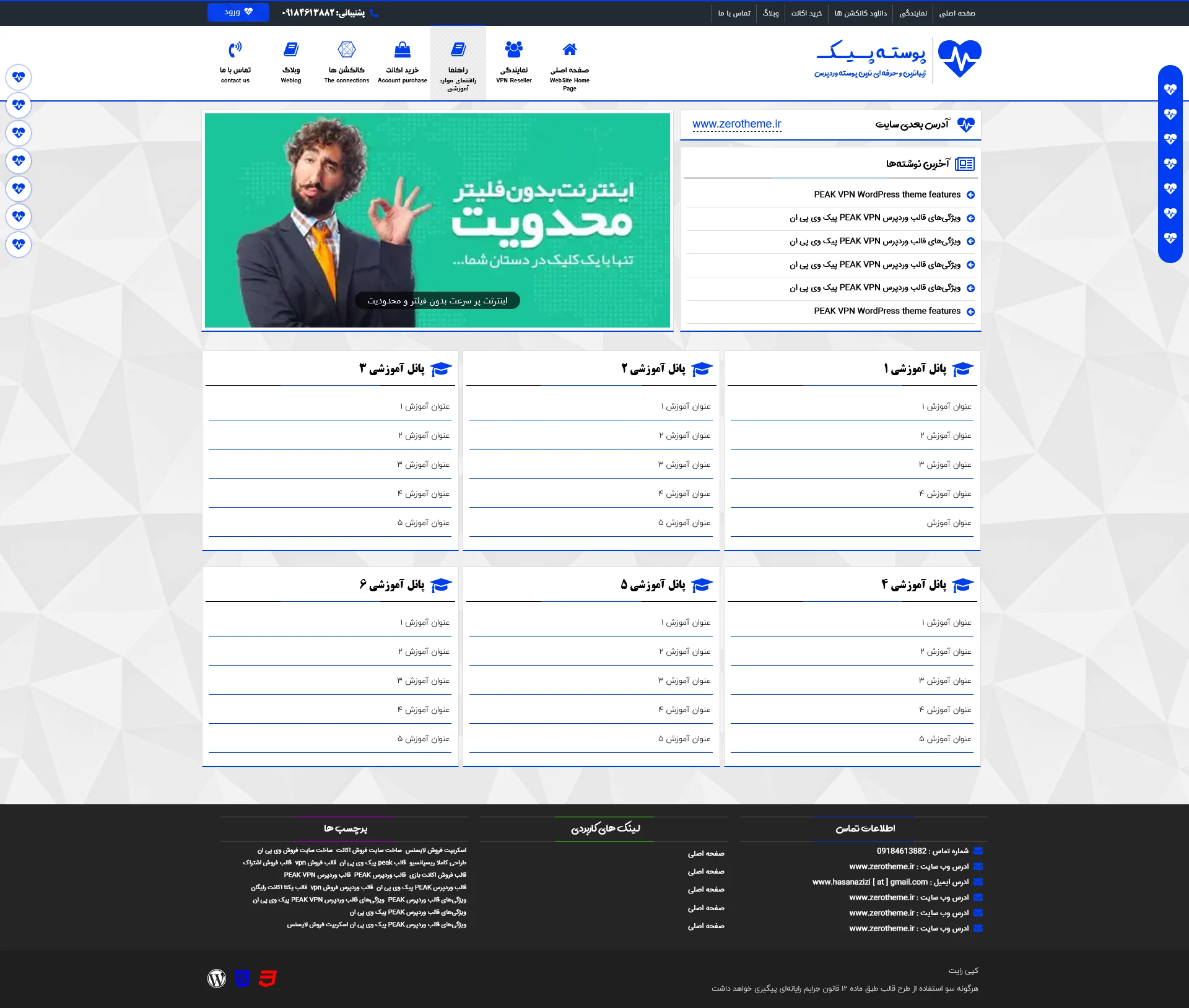Open دانلود کانکشن ها in top menu
Image resolution: width=1189 pixels, height=1008 pixels.
click(861, 13)
